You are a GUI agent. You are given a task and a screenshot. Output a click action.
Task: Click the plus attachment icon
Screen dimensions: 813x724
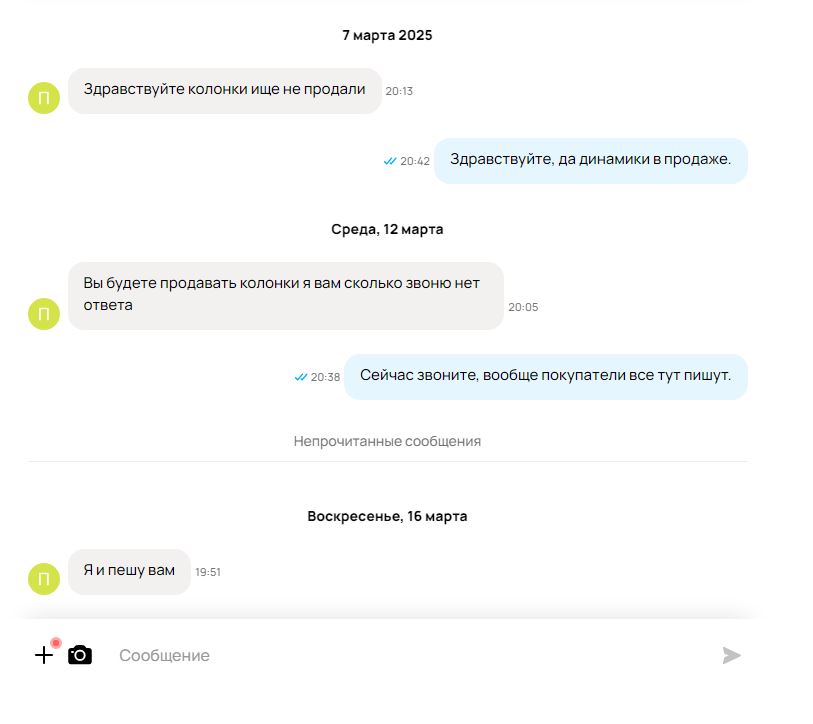click(44, 655)
